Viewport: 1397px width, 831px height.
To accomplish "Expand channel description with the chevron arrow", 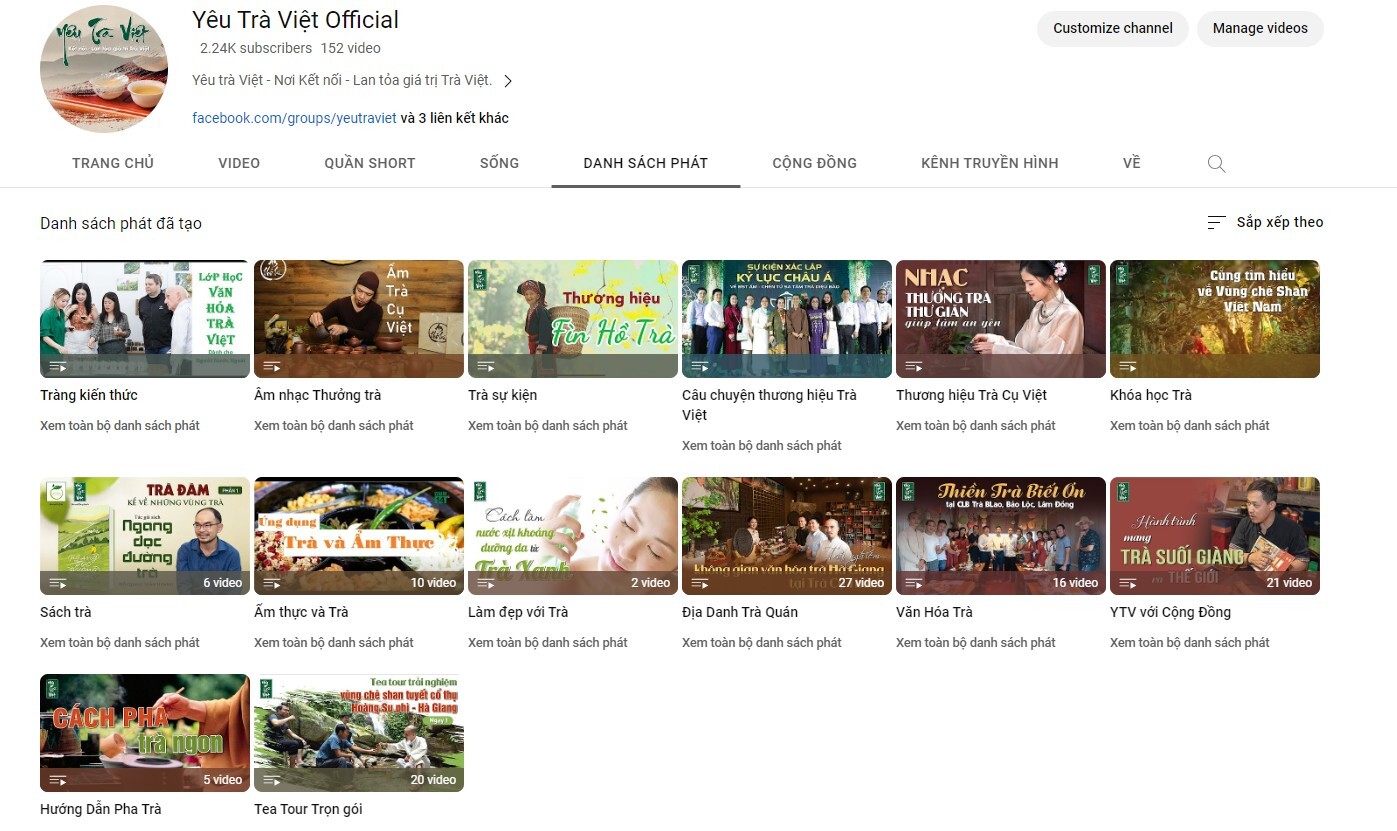I will 508,81.
